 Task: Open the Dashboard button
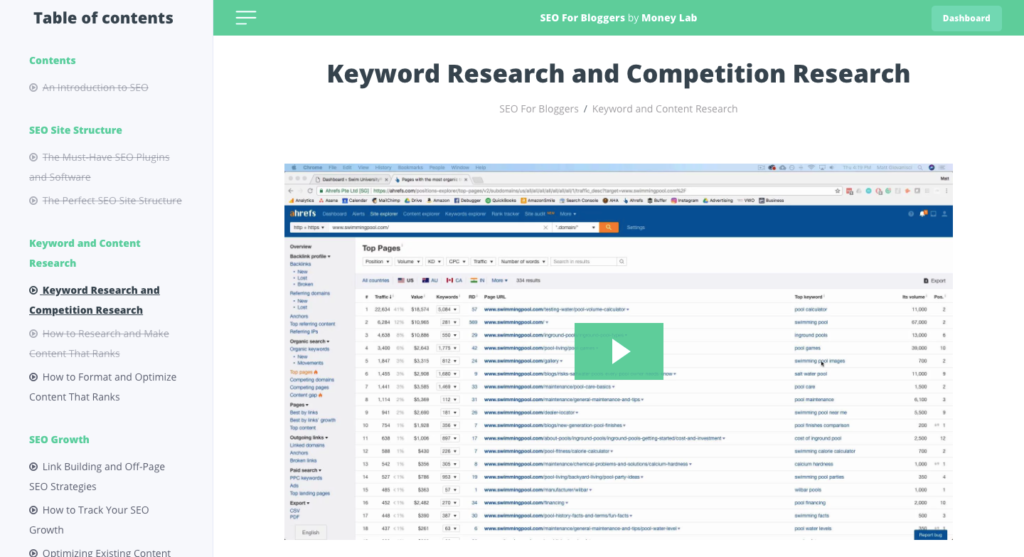tap(966, 18)
